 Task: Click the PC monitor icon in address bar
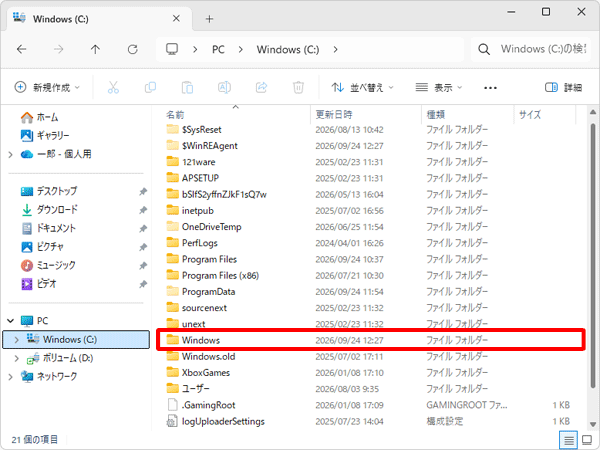pos(172,49)
